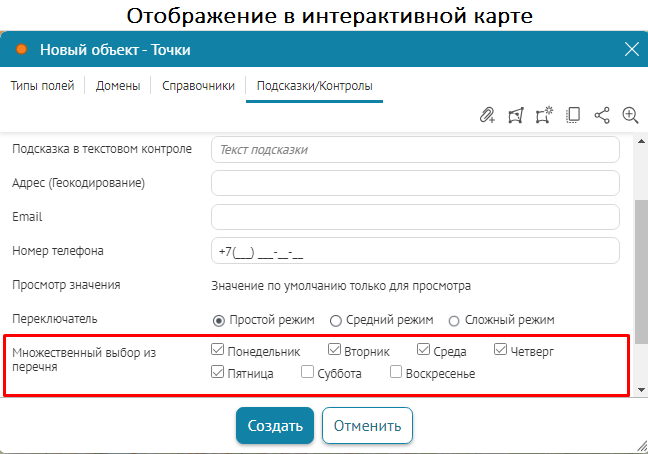This screenshot has height=454, width=648.
Task: Click the scroll down arrow in the form
Action: coord(640,387)
